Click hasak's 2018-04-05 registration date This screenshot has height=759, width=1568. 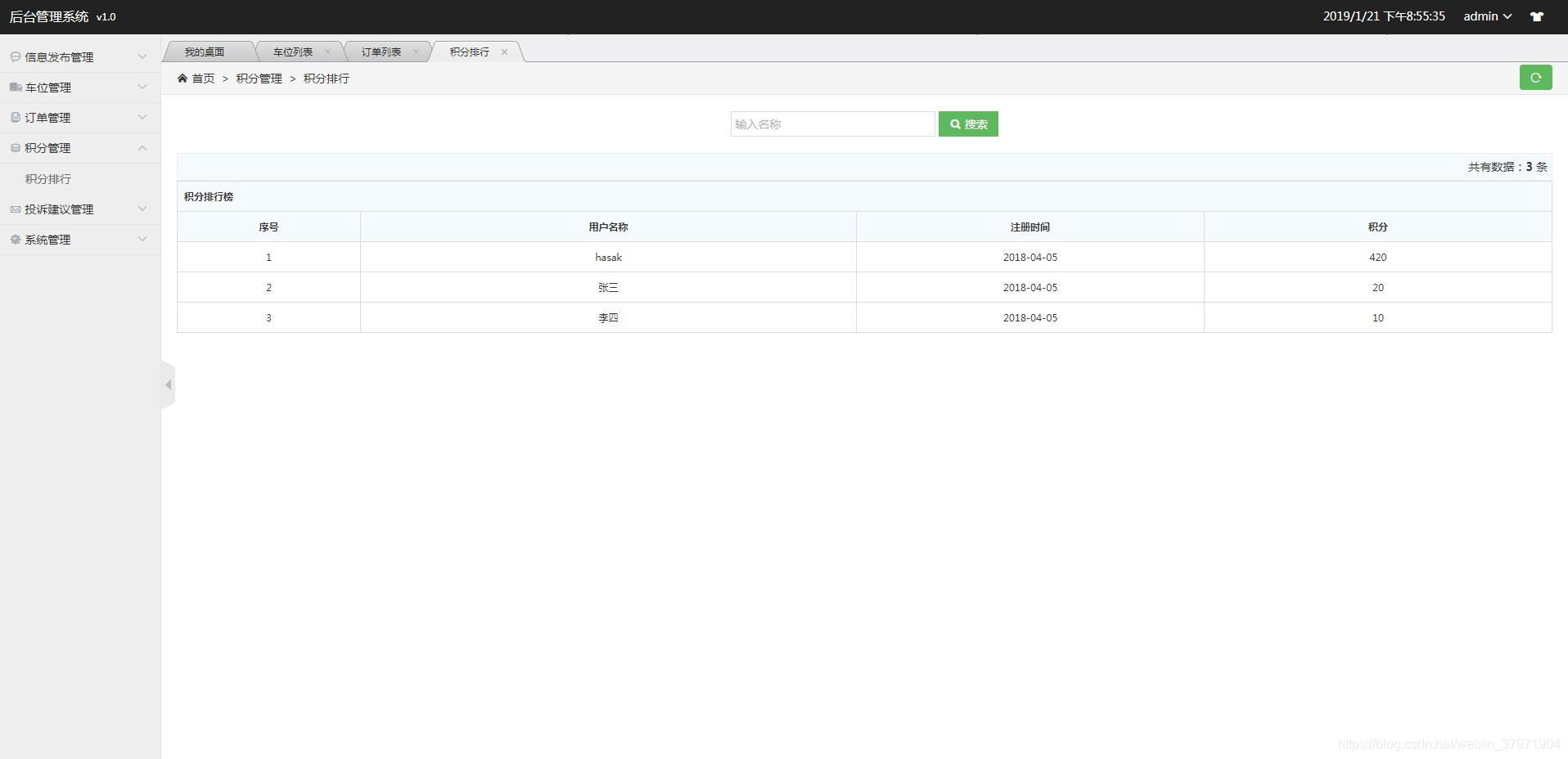[1030, 257]
